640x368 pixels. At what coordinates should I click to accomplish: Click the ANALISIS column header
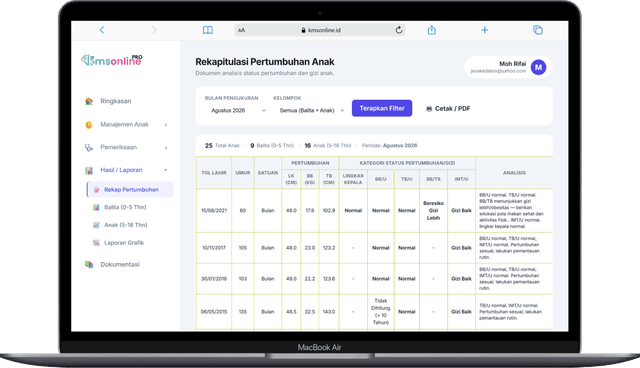coord(514,173)
